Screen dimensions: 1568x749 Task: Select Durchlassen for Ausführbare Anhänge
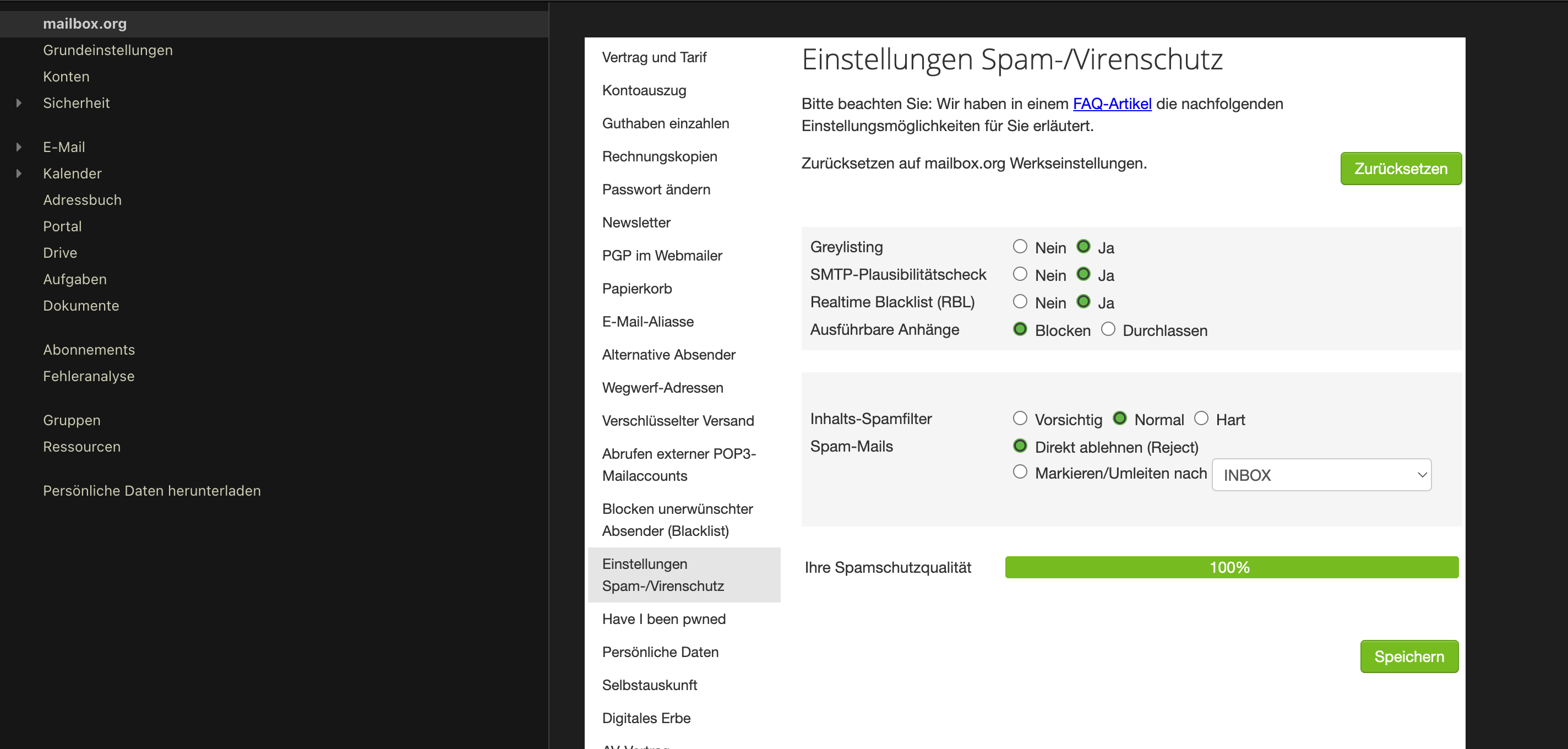pos(1108,329)
